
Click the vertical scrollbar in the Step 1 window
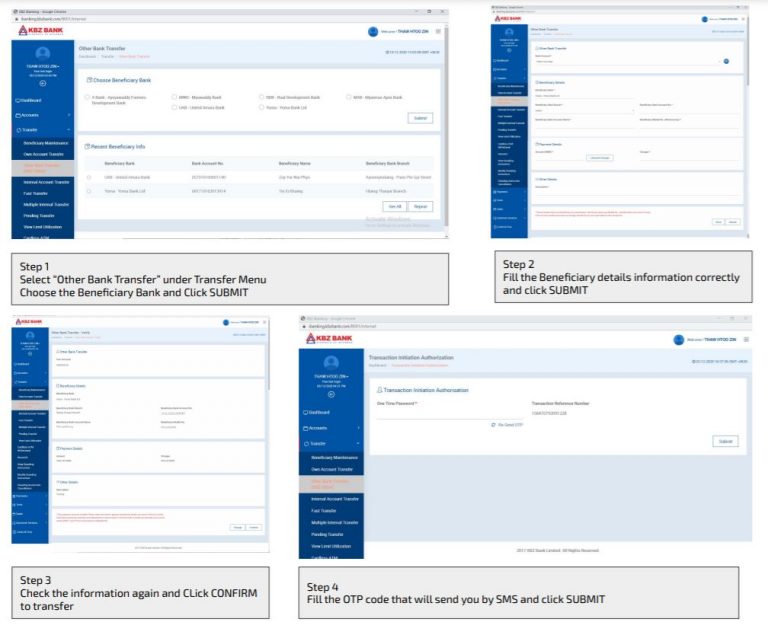(x=446, y=120)
